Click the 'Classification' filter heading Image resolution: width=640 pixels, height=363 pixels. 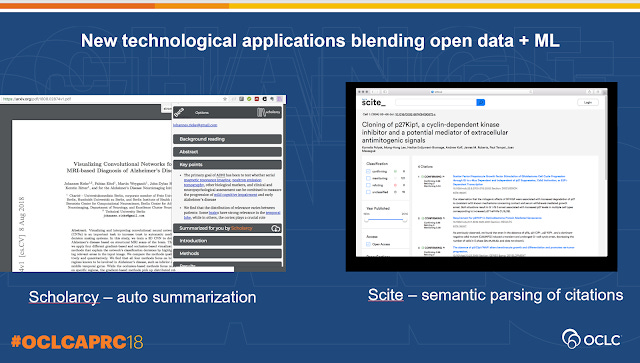[377, 164]
